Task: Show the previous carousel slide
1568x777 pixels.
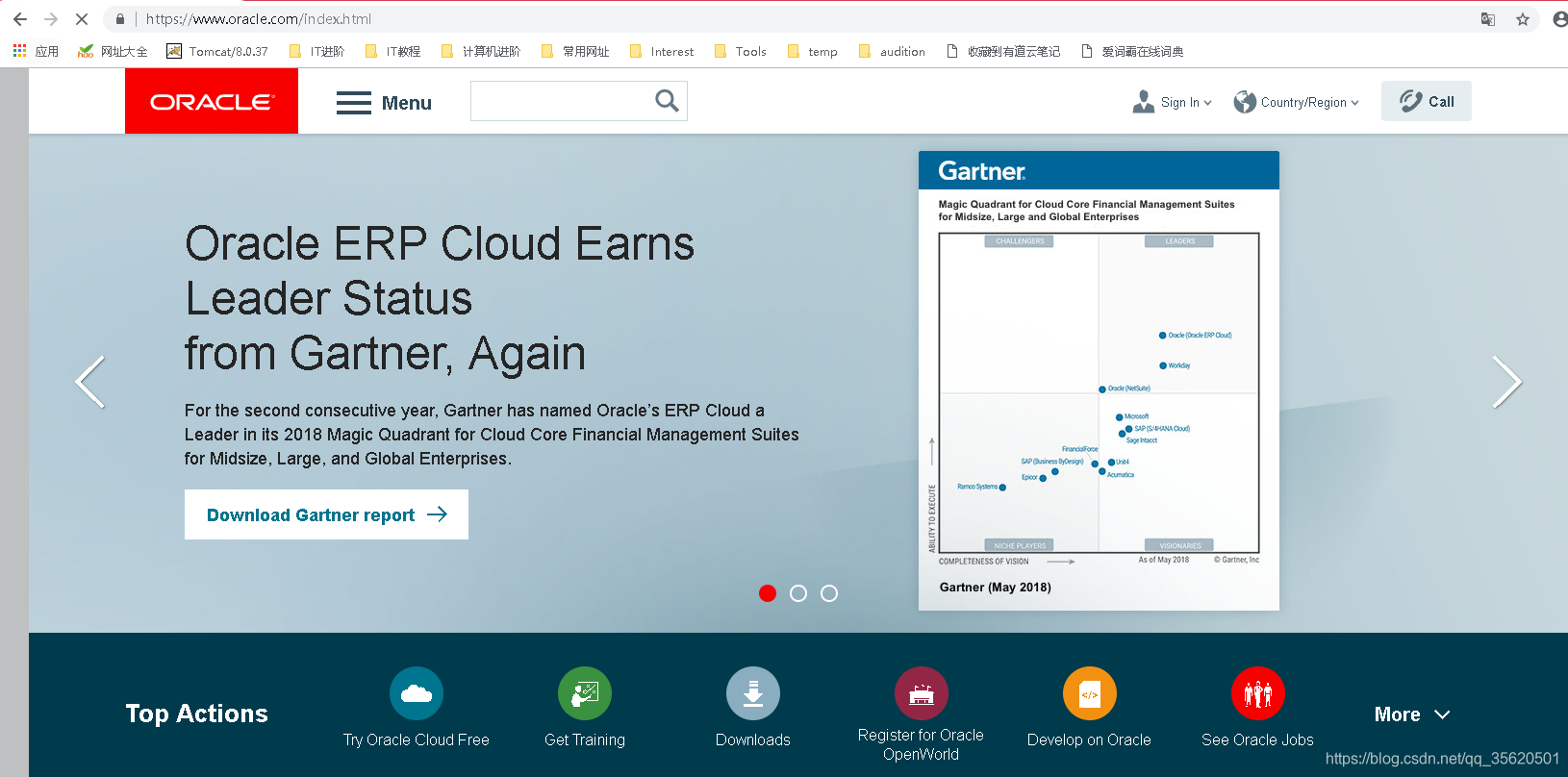Action: tap(89, 382)
